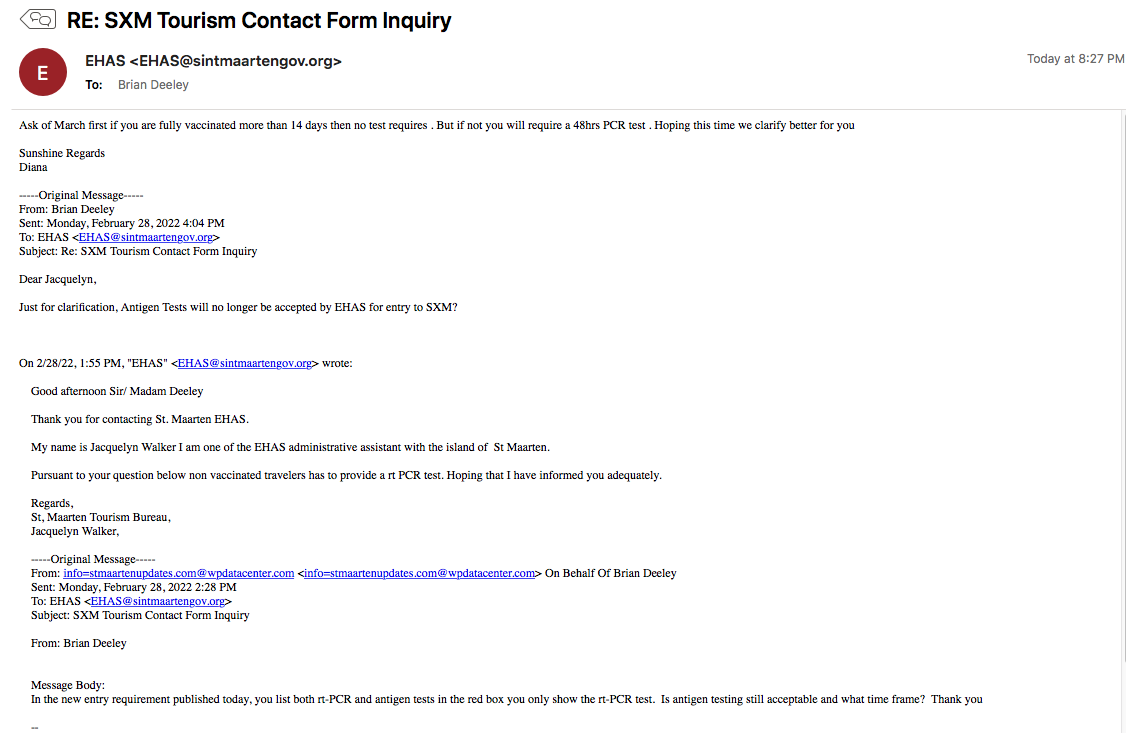Click the first Original Message divider
1126x733 pixels.
click(81, 195)
